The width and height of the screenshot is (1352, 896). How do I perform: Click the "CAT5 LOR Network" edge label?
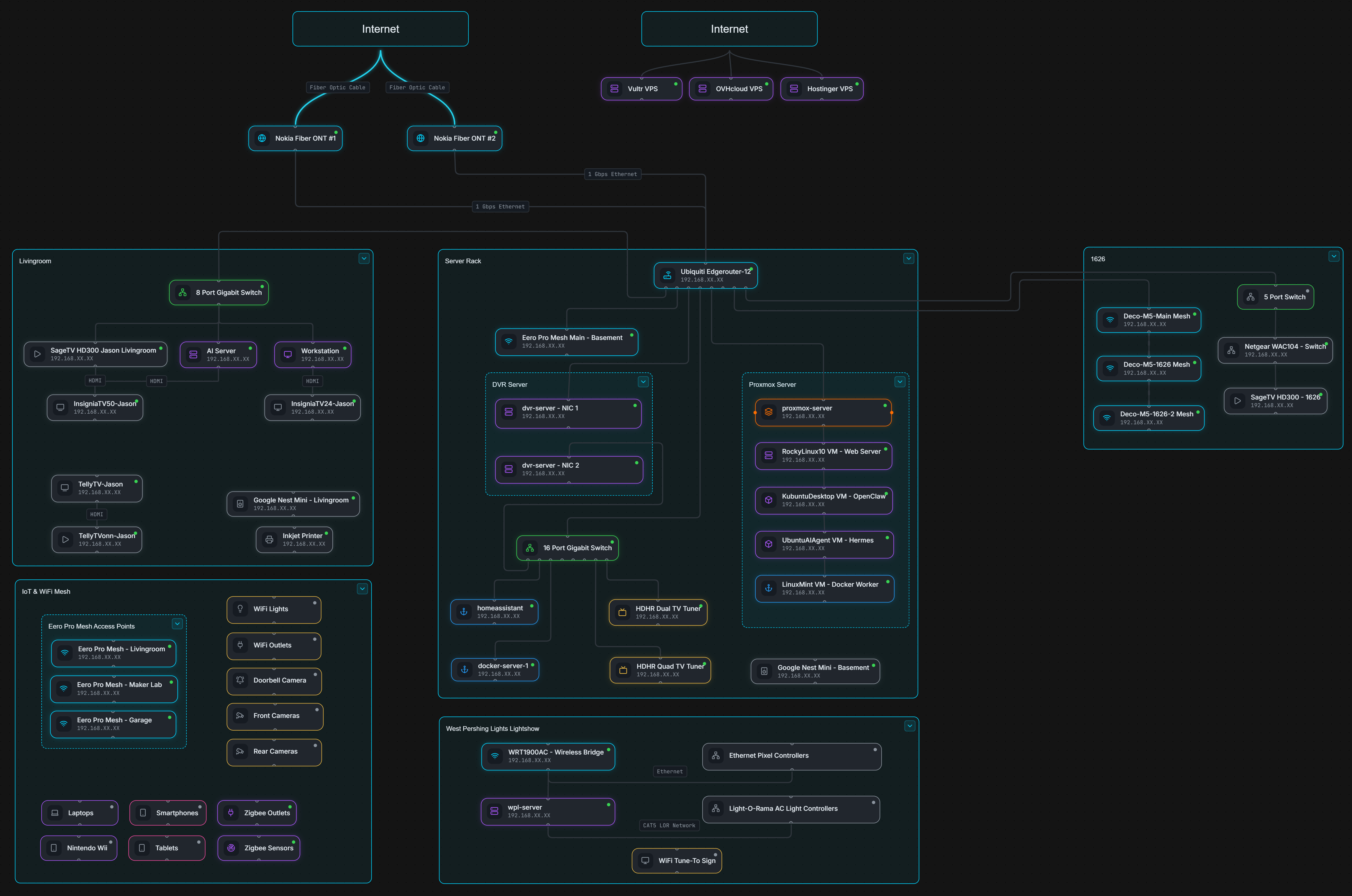click(x=669, y=826)
